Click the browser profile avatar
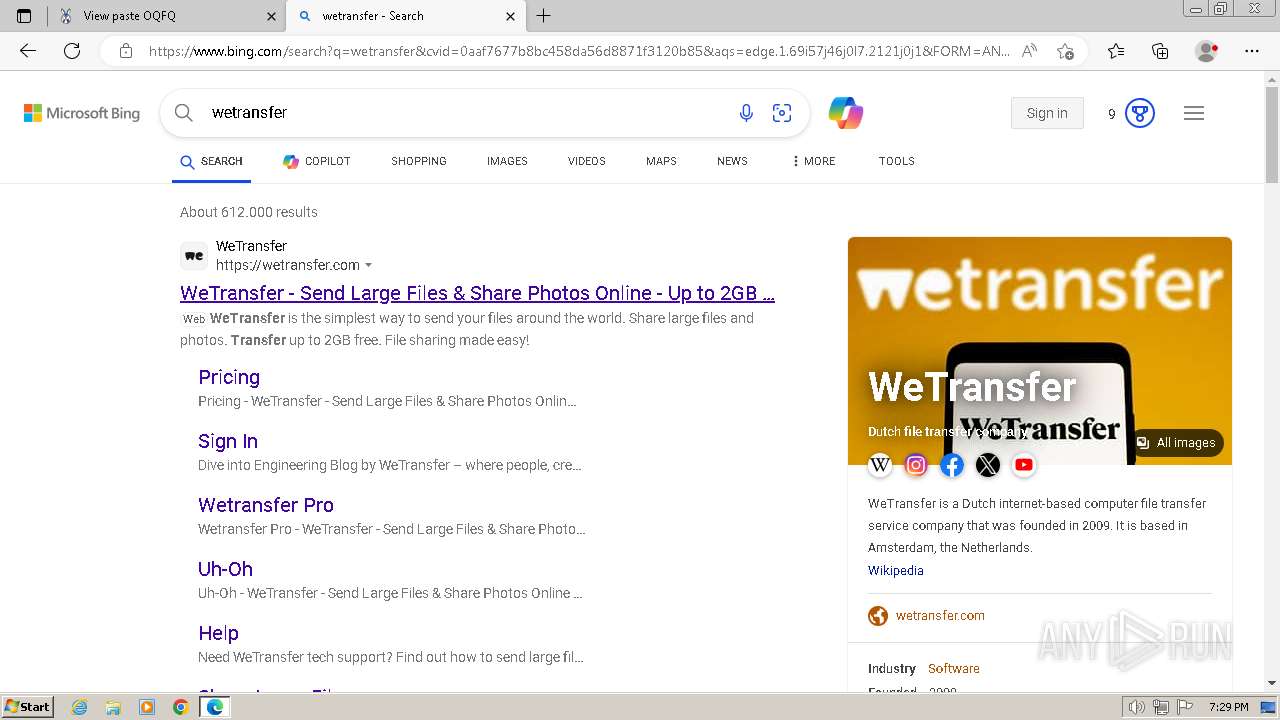This screenshot has height=720, width=1280. 1207,51
